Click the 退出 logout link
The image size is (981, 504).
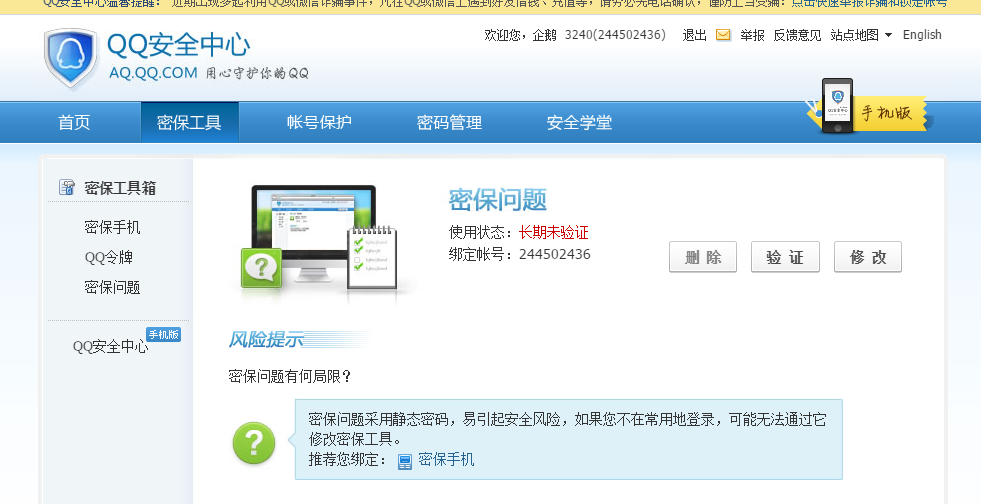[694, 35]
